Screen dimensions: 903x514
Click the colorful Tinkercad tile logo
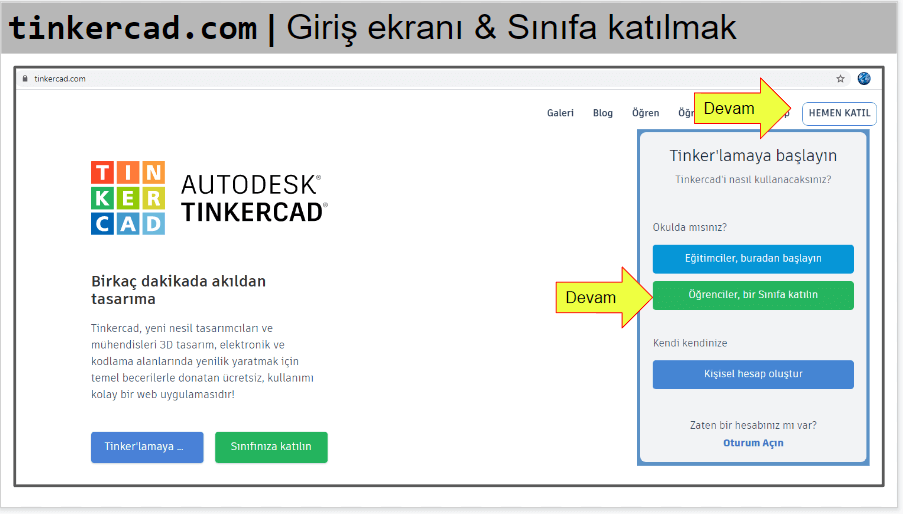pos(128,197)
